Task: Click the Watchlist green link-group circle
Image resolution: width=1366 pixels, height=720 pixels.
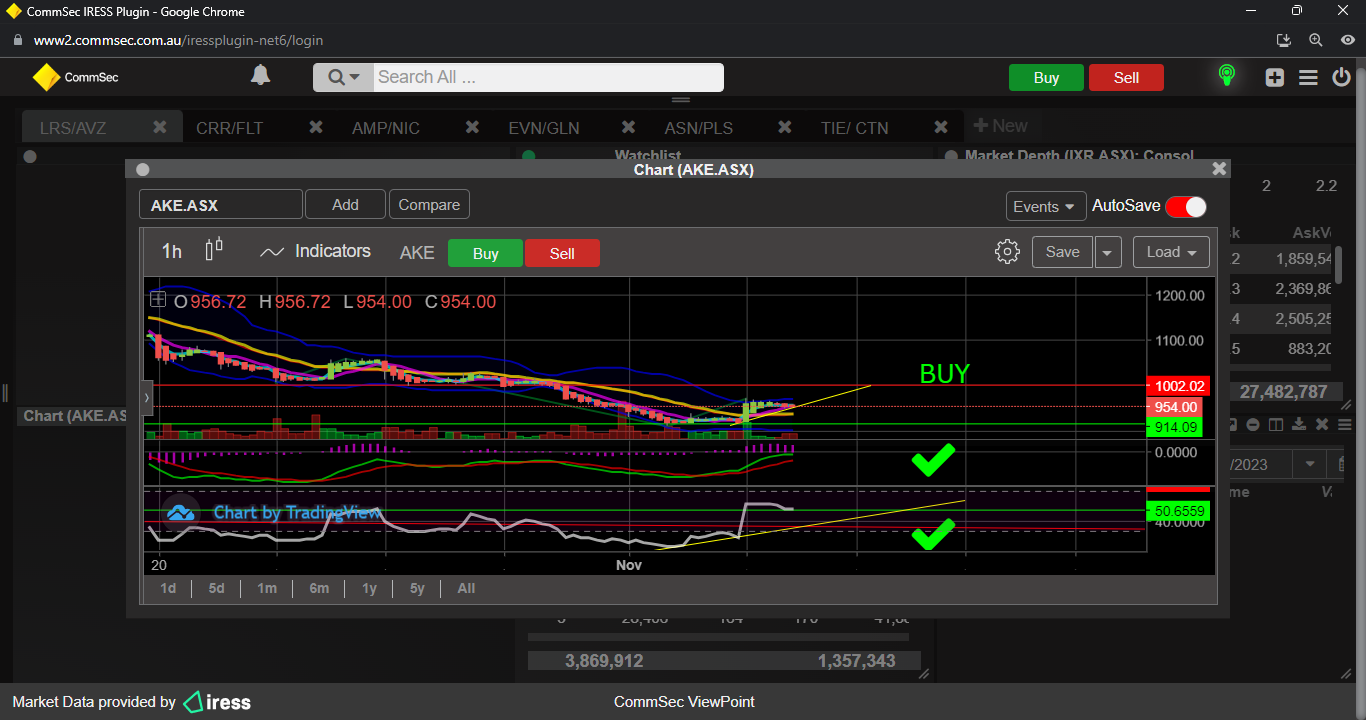Action: [x=529, y=156]
